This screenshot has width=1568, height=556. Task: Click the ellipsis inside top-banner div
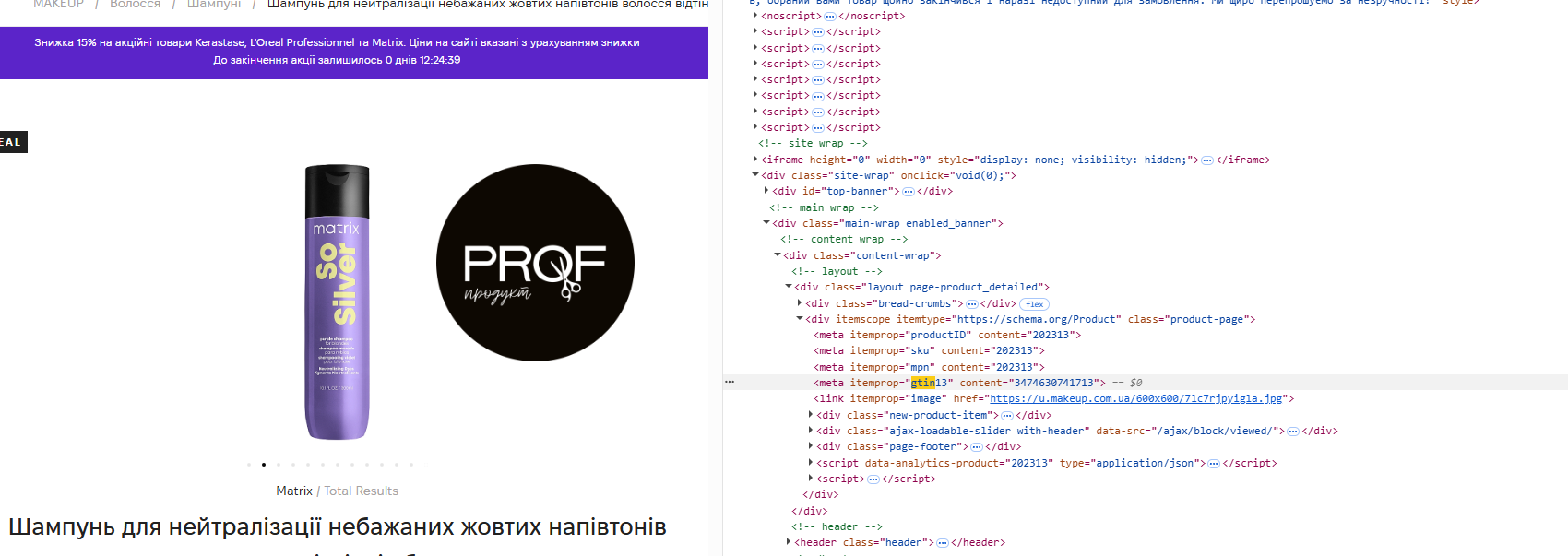(x=909, y=192)
